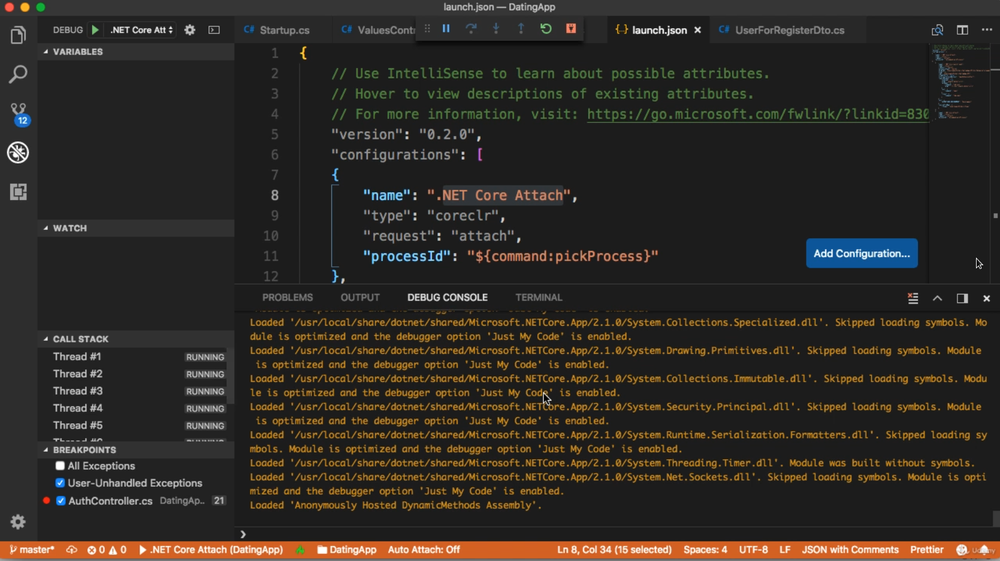Select Thread #3 in the call stack
The image size is (1000, 561).
[136, 391]
